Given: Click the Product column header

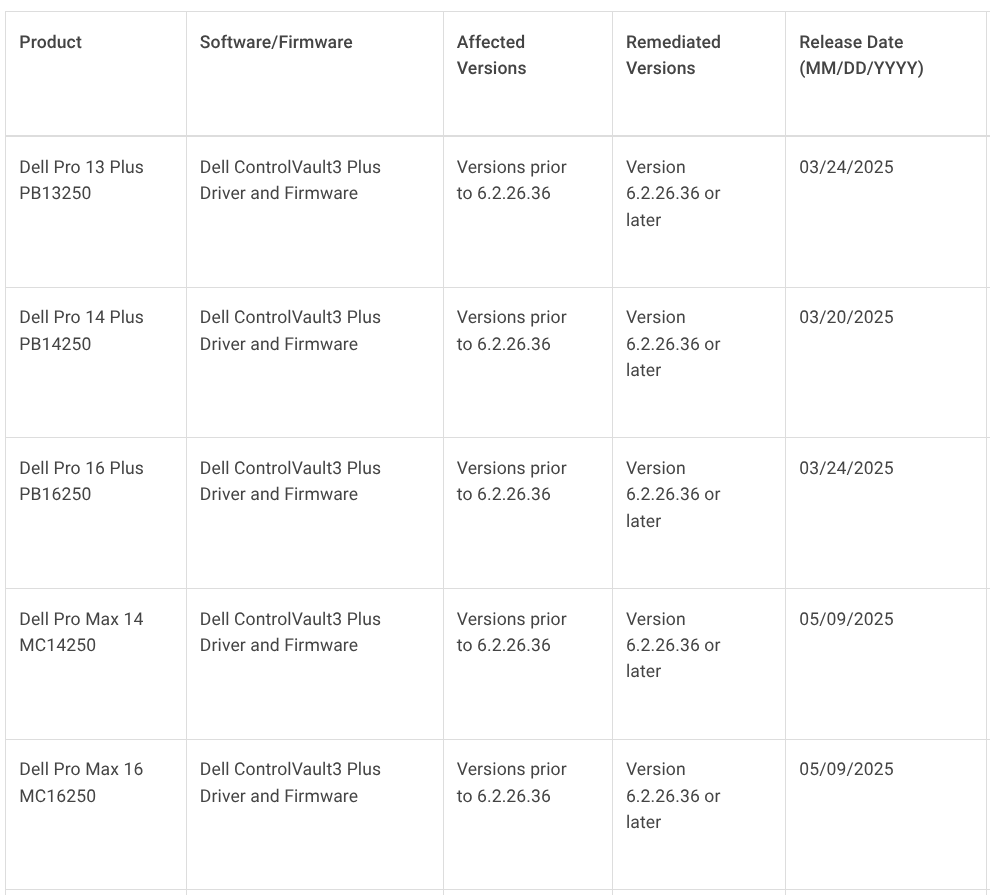Looking at the screenshot, I should point(51,42).
